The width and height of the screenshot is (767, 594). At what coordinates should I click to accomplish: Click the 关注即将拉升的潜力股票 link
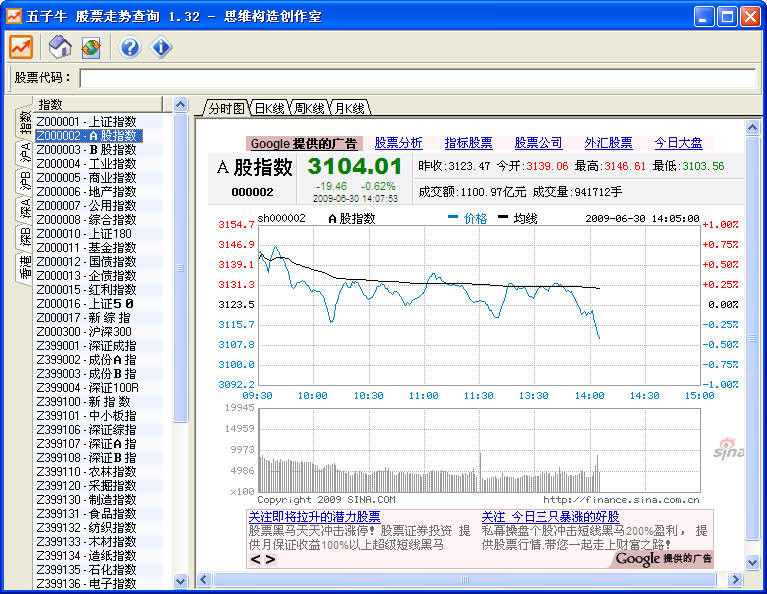pos(314,517)
